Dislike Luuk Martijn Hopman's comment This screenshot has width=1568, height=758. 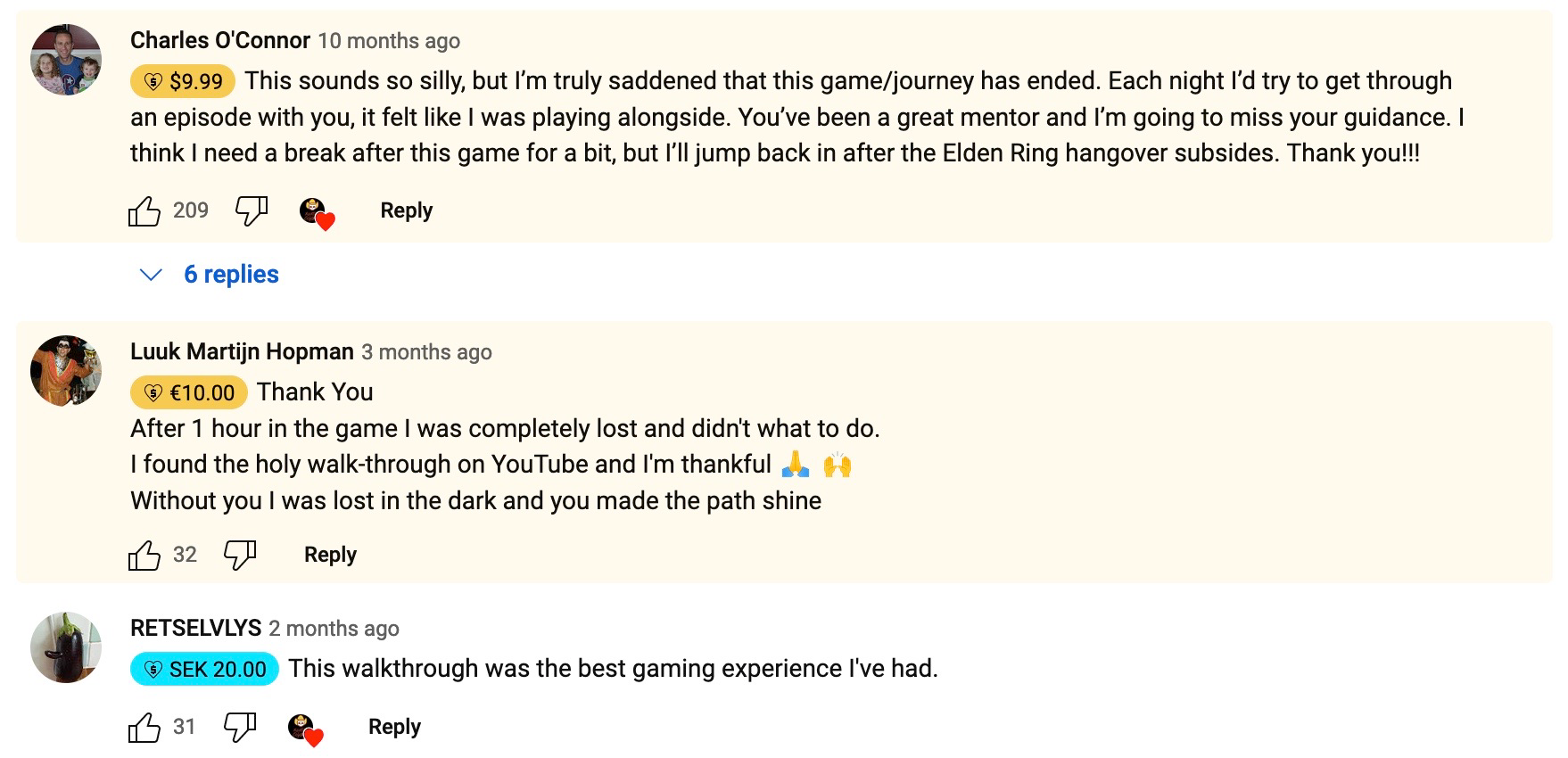click(x=239, y=556)
